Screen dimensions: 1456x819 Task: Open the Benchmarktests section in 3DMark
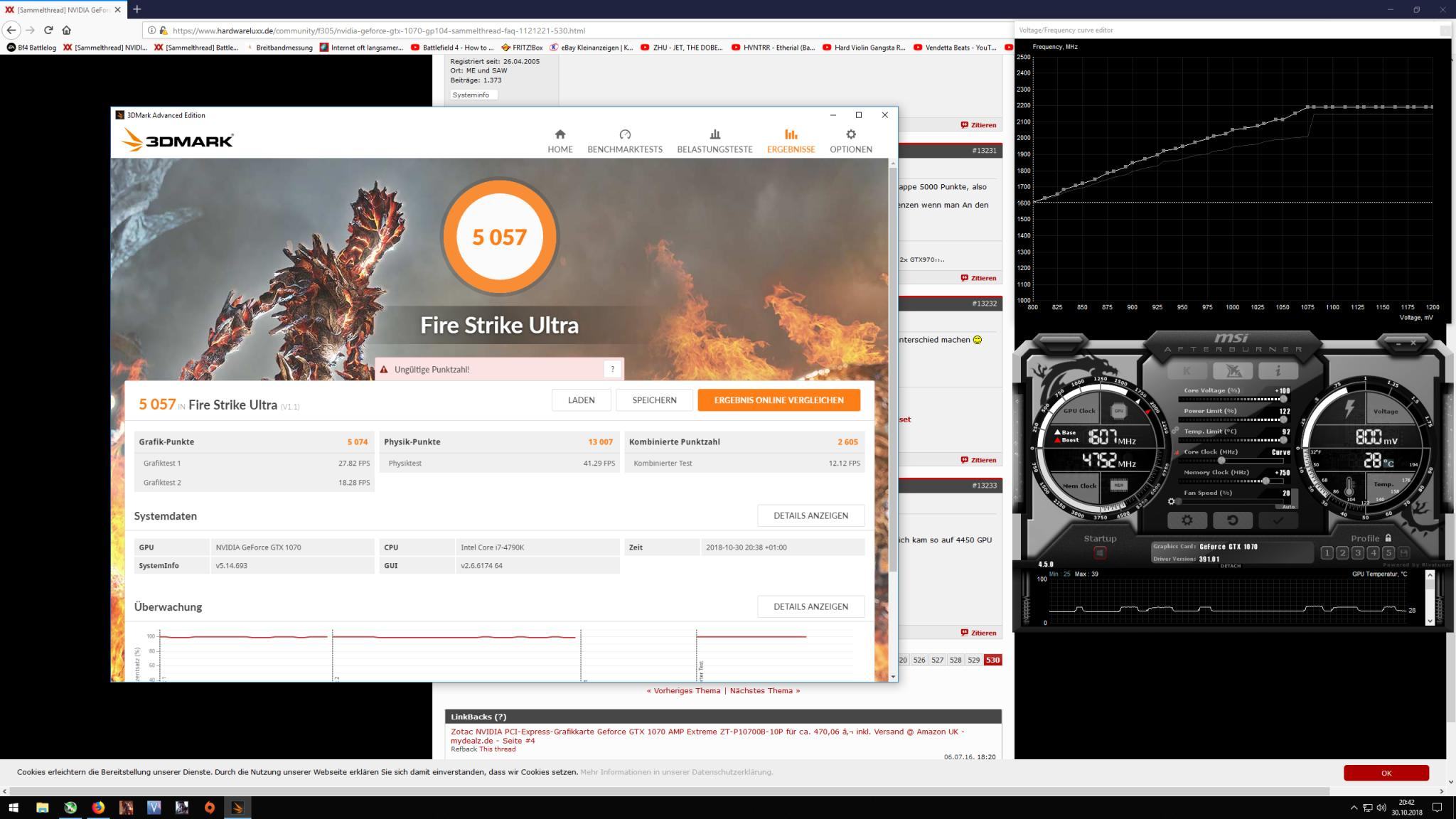(x=624, y=141)
